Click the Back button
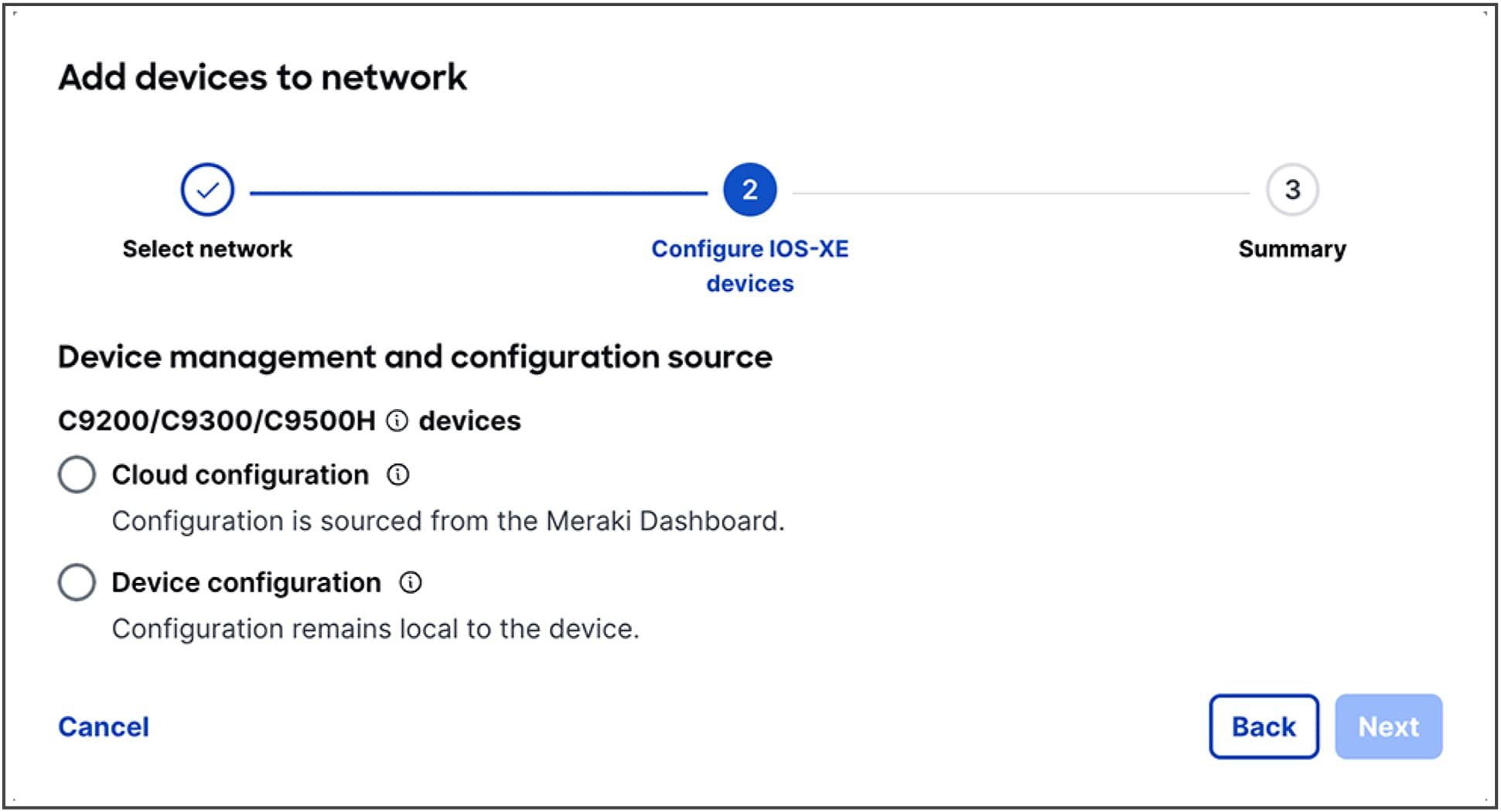Screen dimensions: 1501x812 1262,726
